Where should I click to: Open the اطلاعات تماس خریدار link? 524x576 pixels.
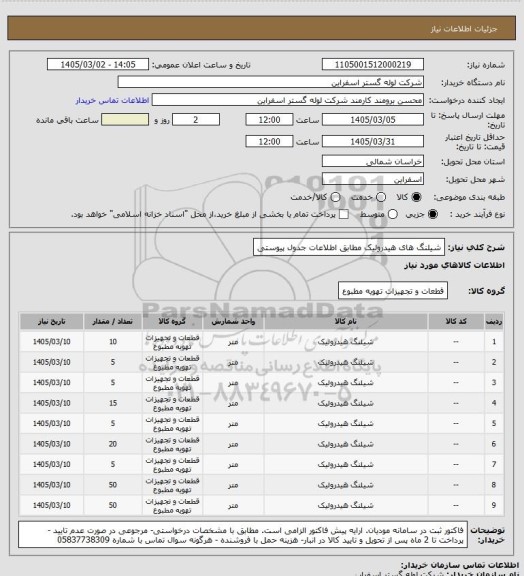(112, 100)
